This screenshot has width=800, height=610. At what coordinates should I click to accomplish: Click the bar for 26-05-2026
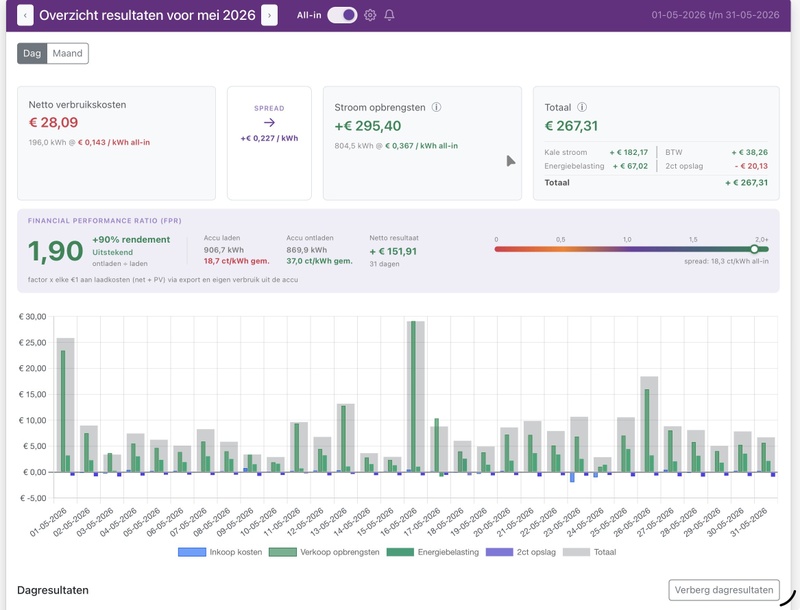click(649, 424)
